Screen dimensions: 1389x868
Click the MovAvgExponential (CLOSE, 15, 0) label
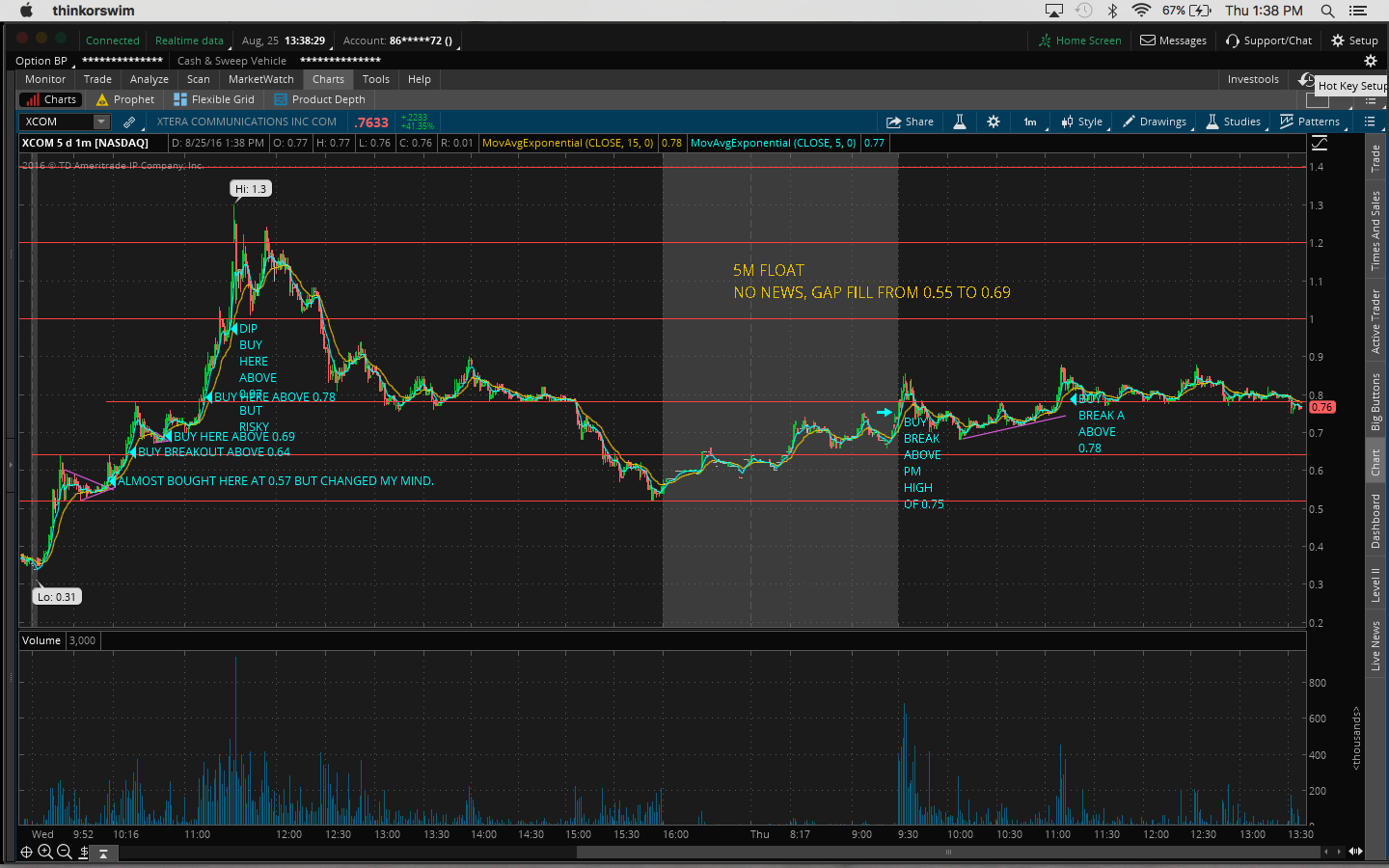pos(567,143)
